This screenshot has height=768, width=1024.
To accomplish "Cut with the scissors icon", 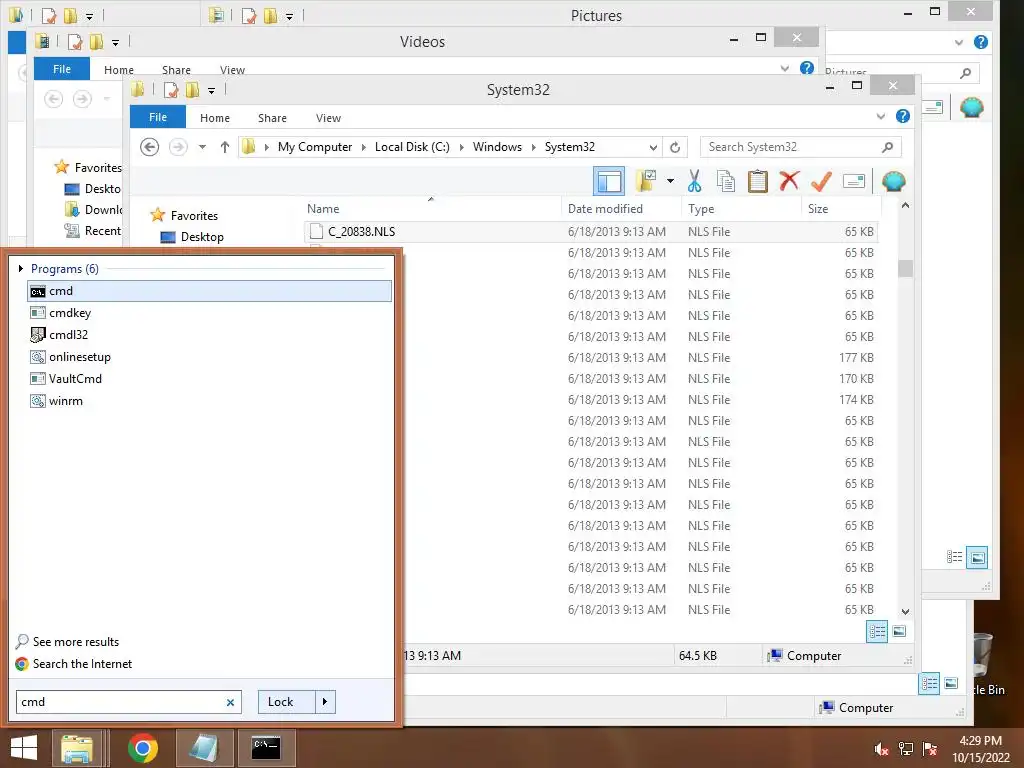I will (x=694, y=181).
